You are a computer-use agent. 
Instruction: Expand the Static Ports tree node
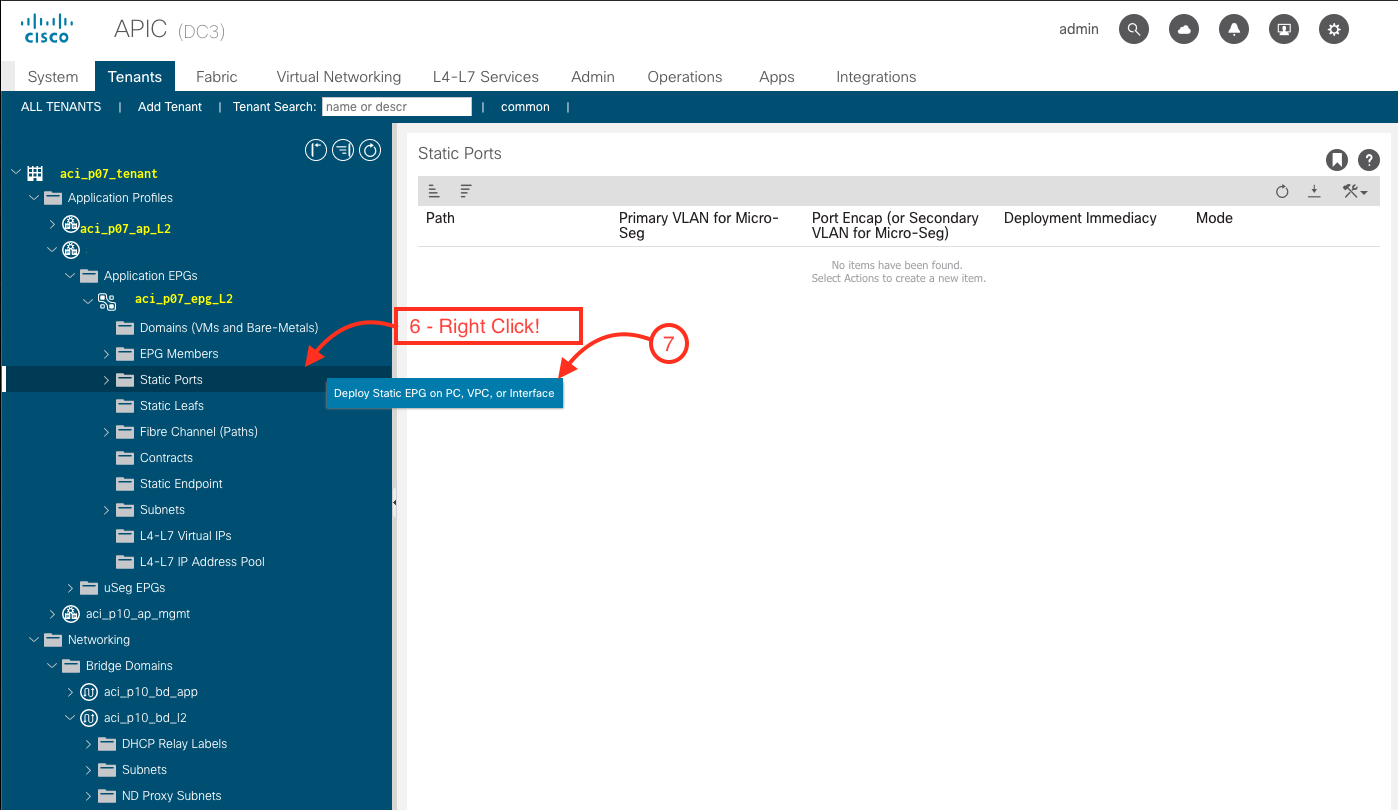pos(107,380)
